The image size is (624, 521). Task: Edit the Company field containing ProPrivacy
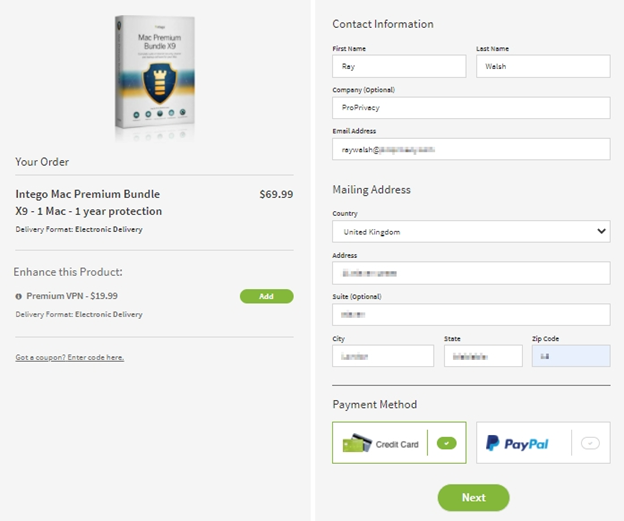471,107
